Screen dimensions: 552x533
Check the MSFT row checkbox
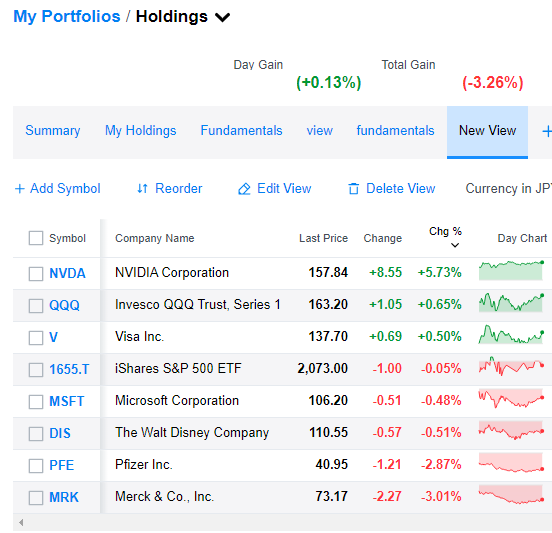tap(36, 402)
